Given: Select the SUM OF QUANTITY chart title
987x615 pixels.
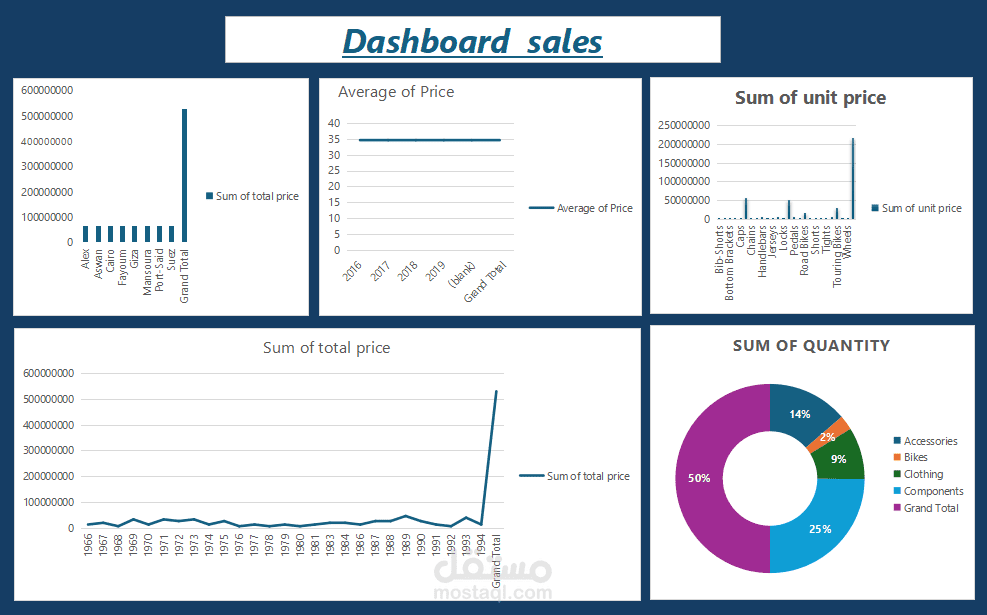Looking at the screenshot, I should (811, 346).
